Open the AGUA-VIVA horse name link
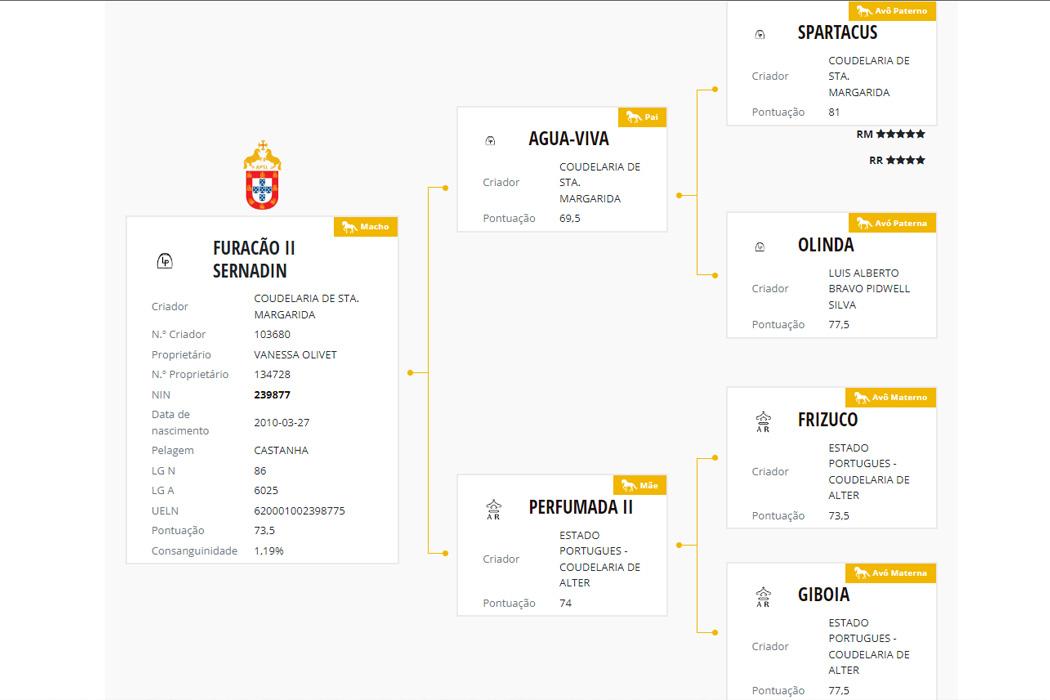This screenshot has width=1050, height=700. click(569, 139)
